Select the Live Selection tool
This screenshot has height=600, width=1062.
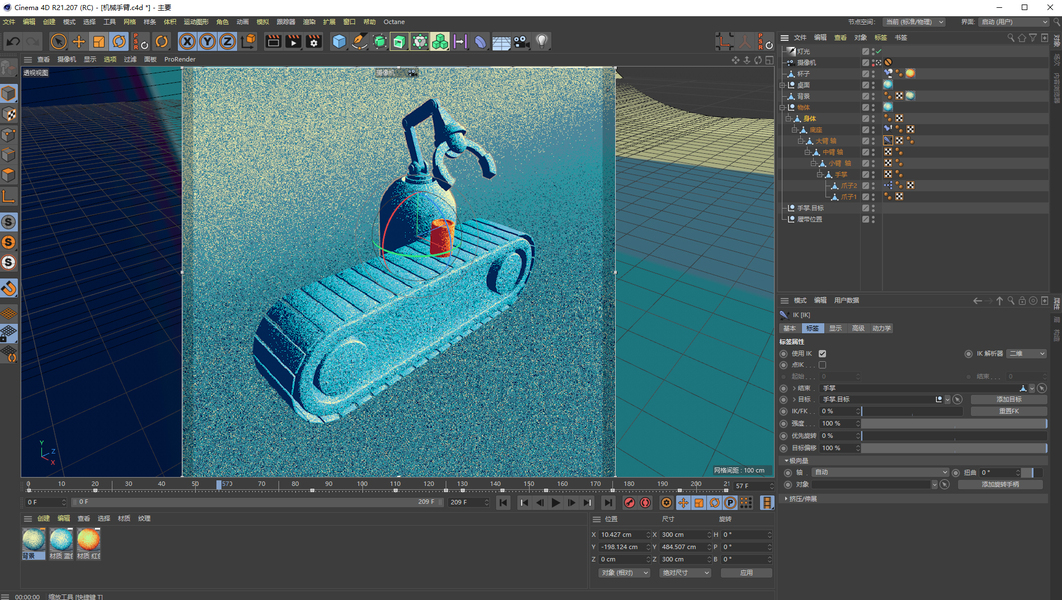59,41
